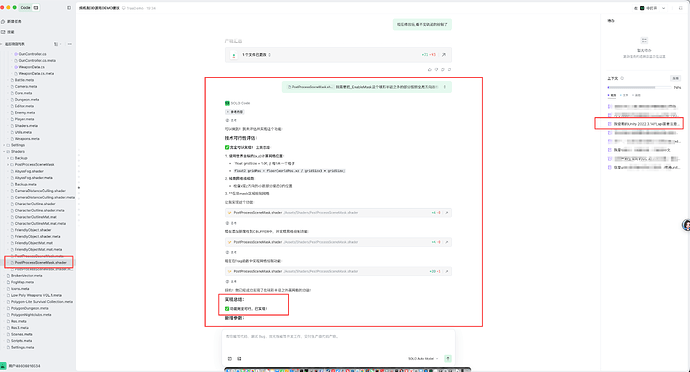Send message with green arrow button
690x372 pixels.
tap(448, 359)
